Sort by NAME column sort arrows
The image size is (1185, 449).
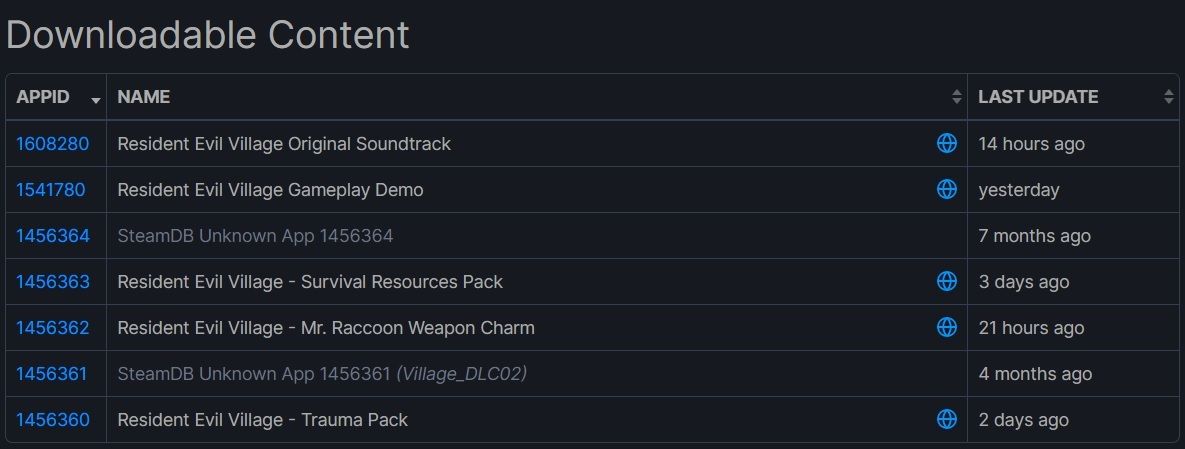coord(957,97)
